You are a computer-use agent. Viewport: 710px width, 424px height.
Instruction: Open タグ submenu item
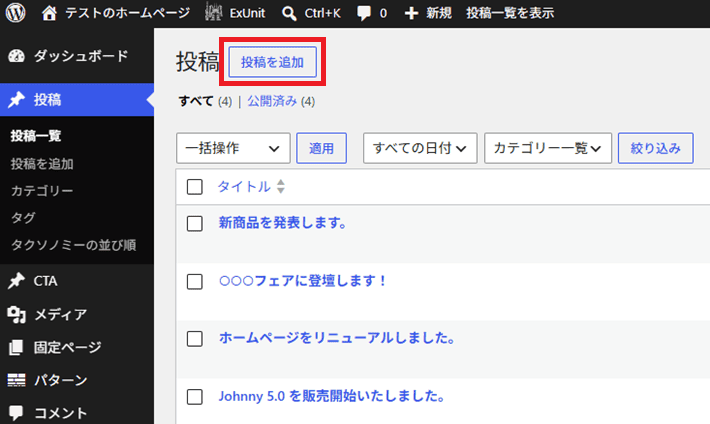click(23, 218)
